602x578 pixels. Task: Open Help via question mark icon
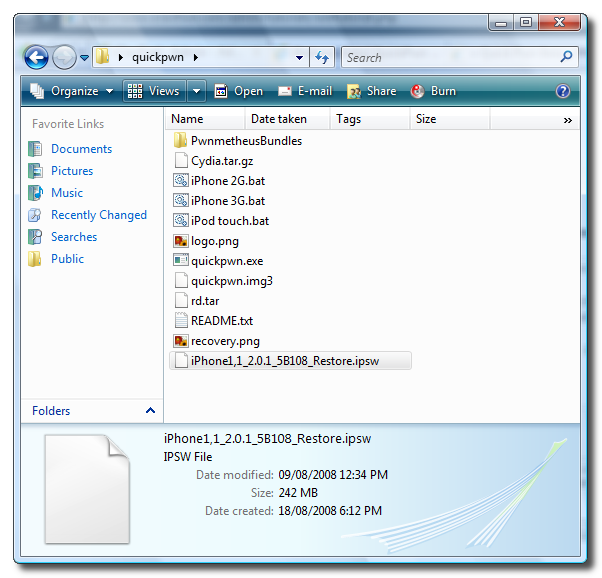(x=563, y=91)
